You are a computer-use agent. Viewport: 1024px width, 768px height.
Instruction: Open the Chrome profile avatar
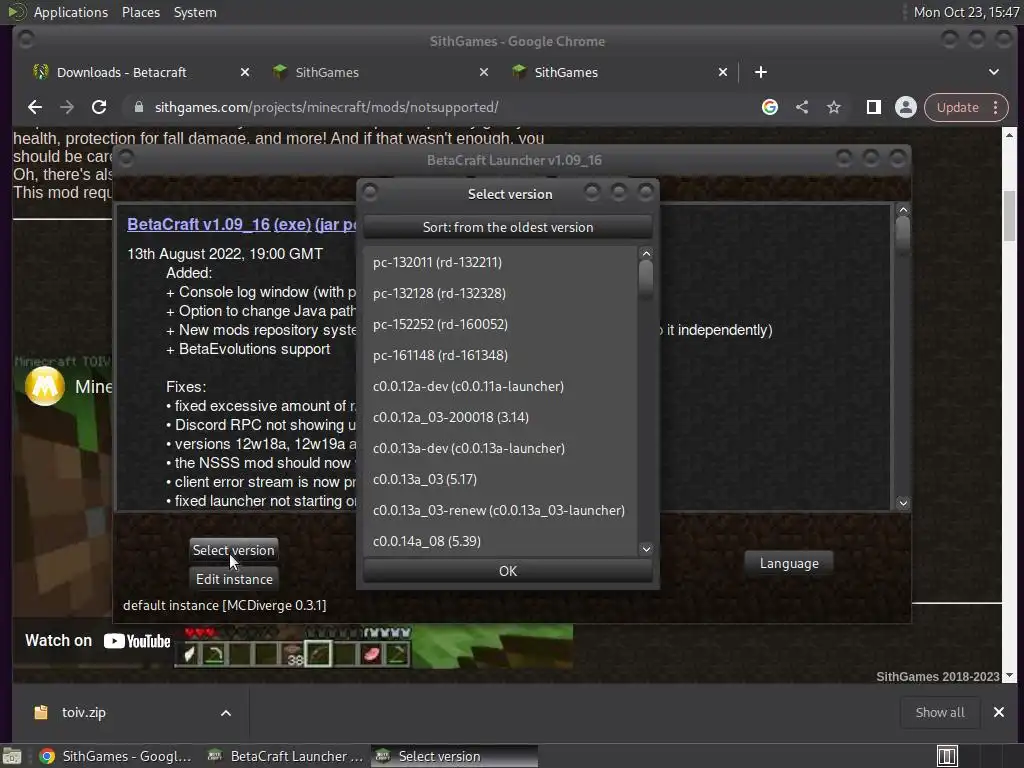(906, 107)
